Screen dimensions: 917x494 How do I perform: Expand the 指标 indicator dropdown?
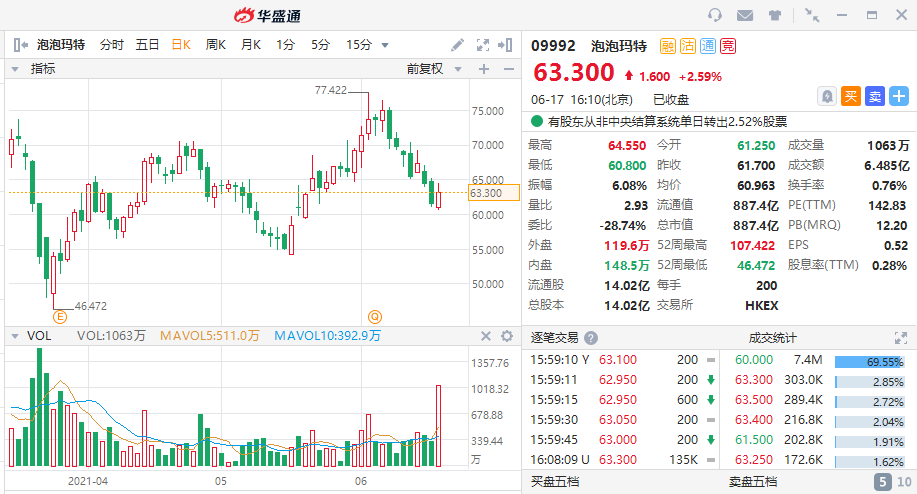click(x=15, y=69)
